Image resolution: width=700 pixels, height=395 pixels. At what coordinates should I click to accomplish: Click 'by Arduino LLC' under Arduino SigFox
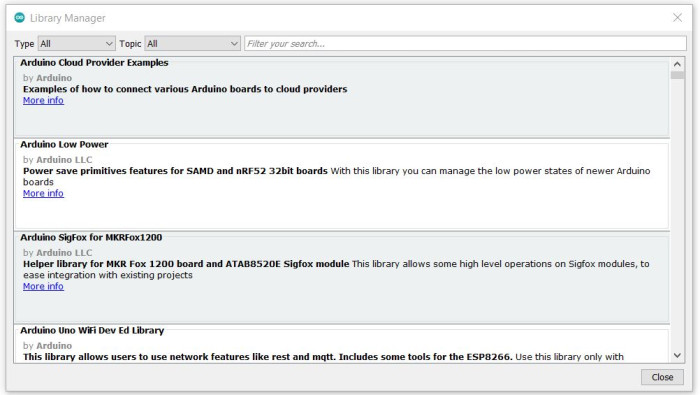[58, 253]
